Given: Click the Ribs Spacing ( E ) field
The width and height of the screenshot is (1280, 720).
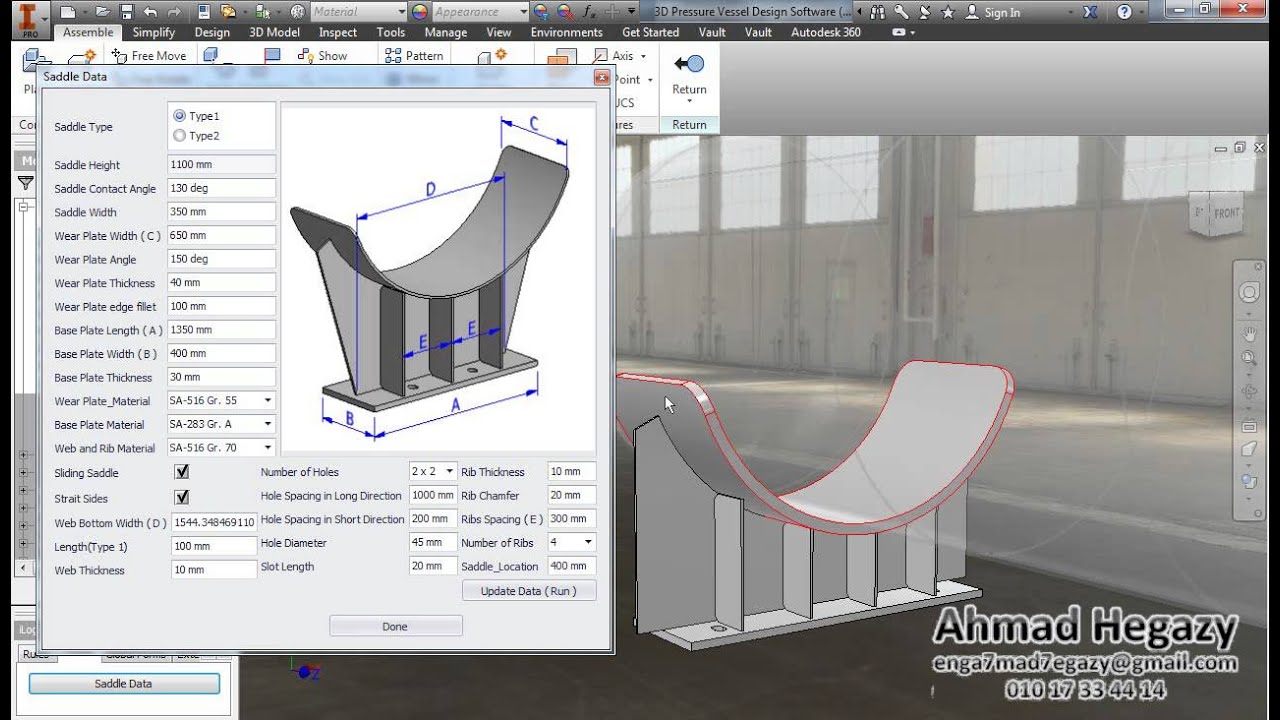Looking at the screenshot, I should point(572,519).
